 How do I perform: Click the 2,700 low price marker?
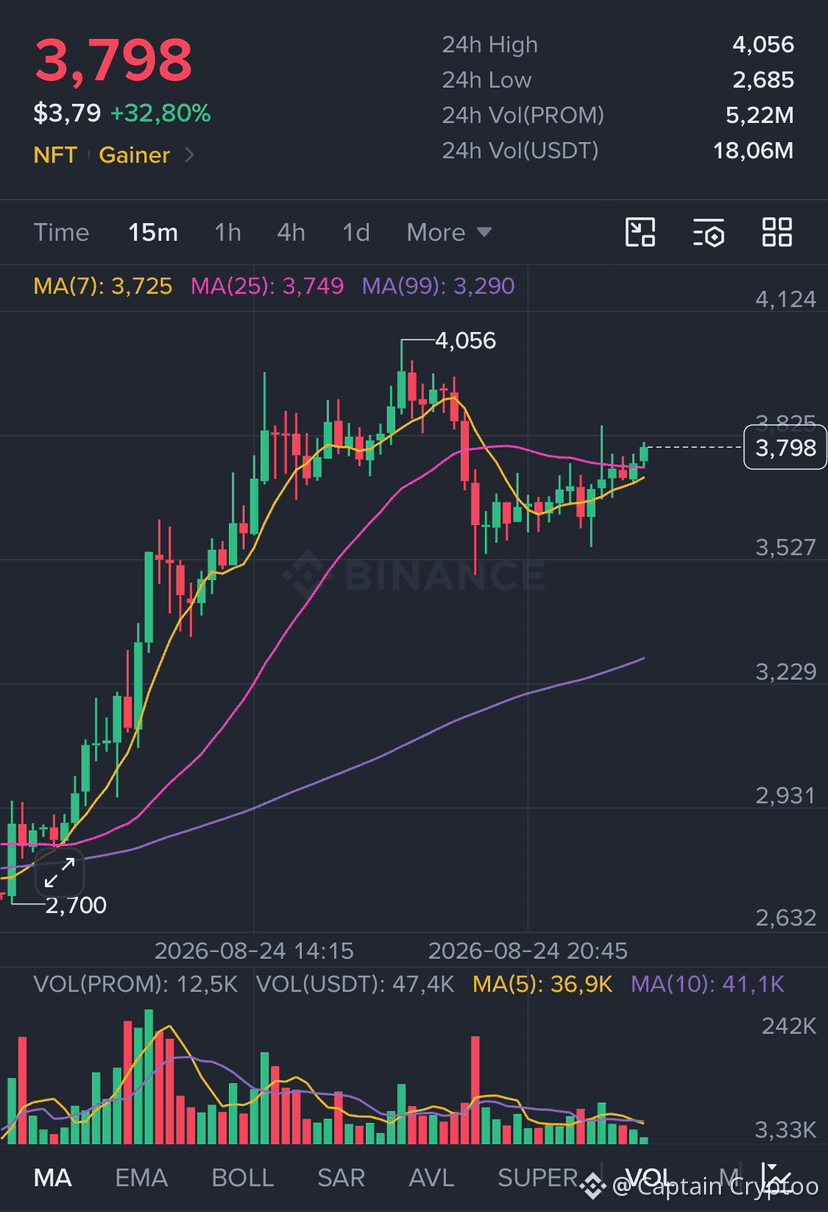pos(76,906)
